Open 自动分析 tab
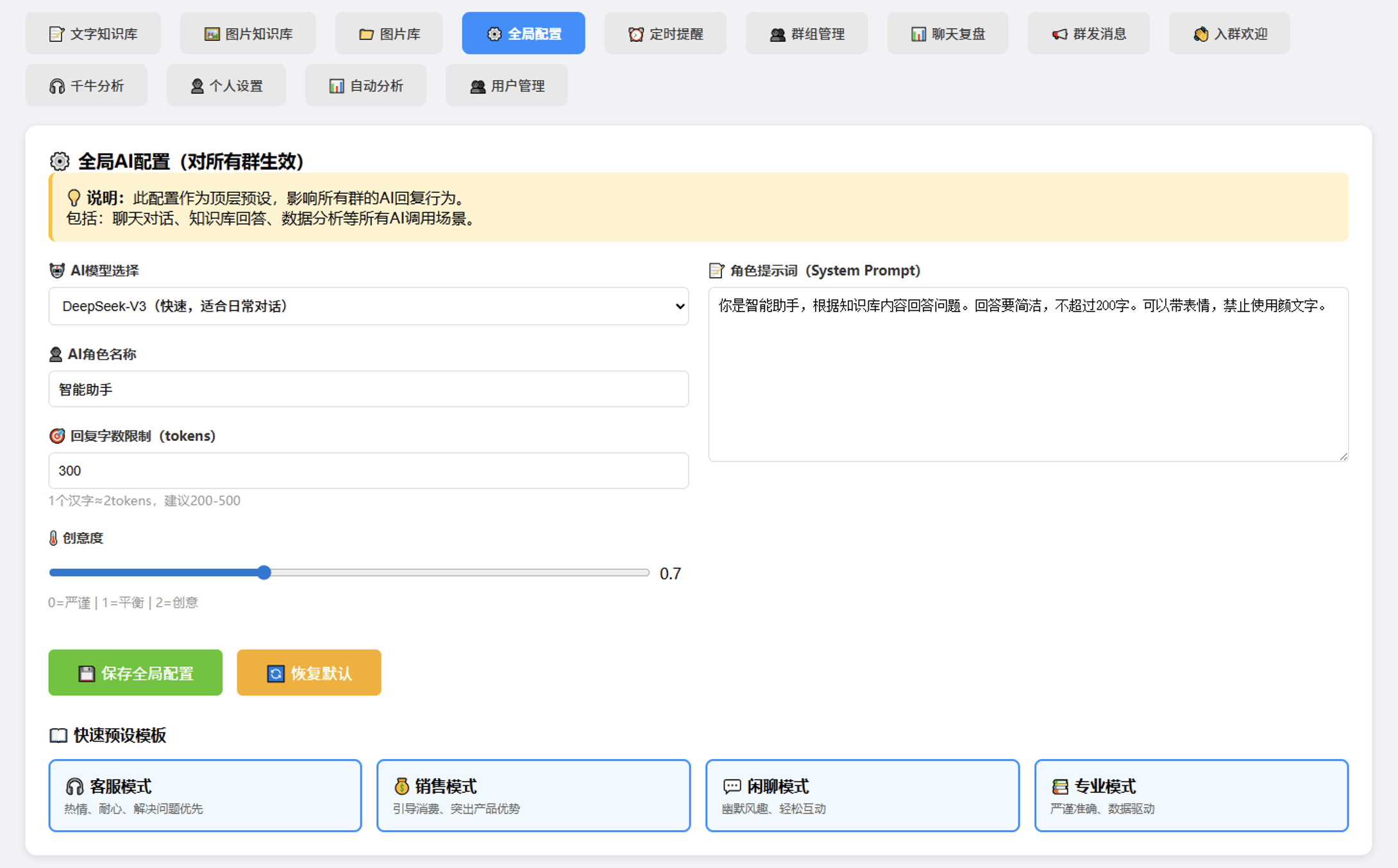1398x868 pixels. tap(366, 85)
